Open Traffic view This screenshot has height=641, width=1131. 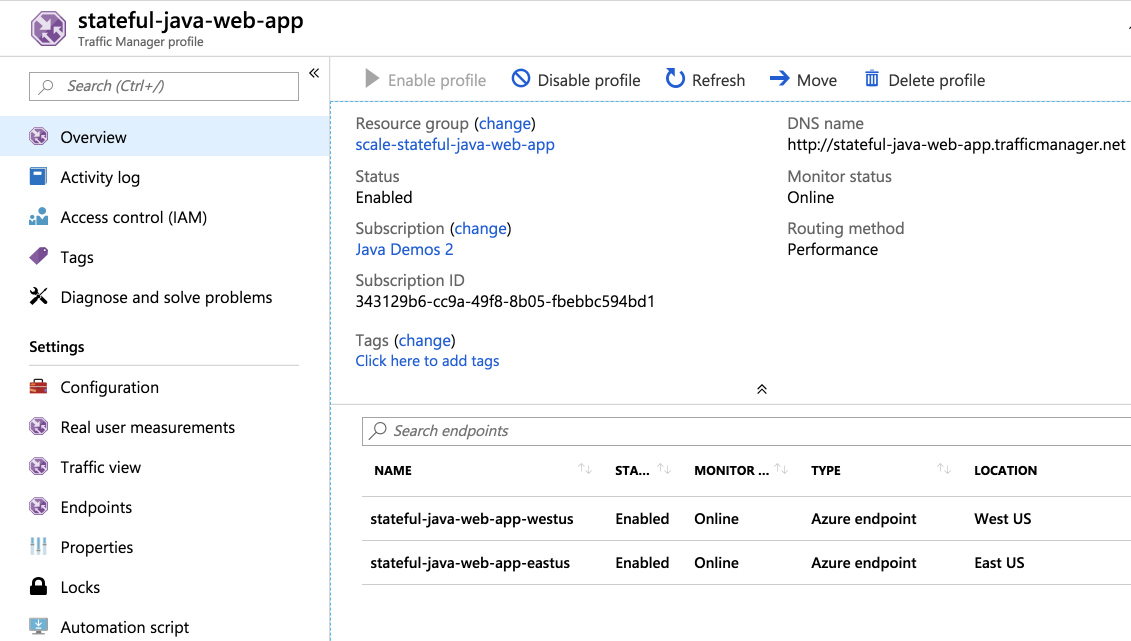101,467
